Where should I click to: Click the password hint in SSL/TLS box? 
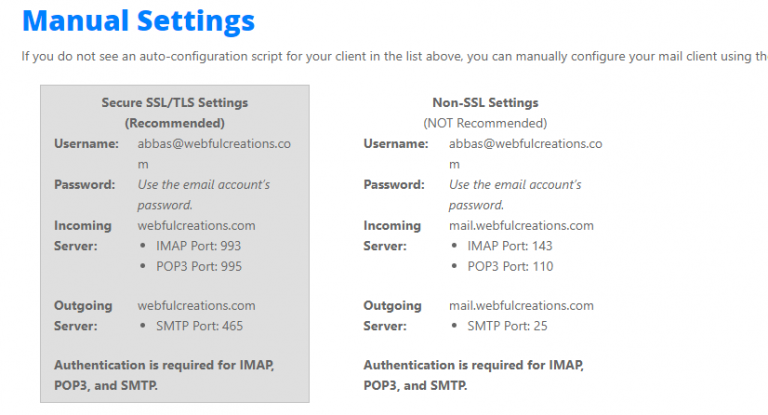[203, 194]
